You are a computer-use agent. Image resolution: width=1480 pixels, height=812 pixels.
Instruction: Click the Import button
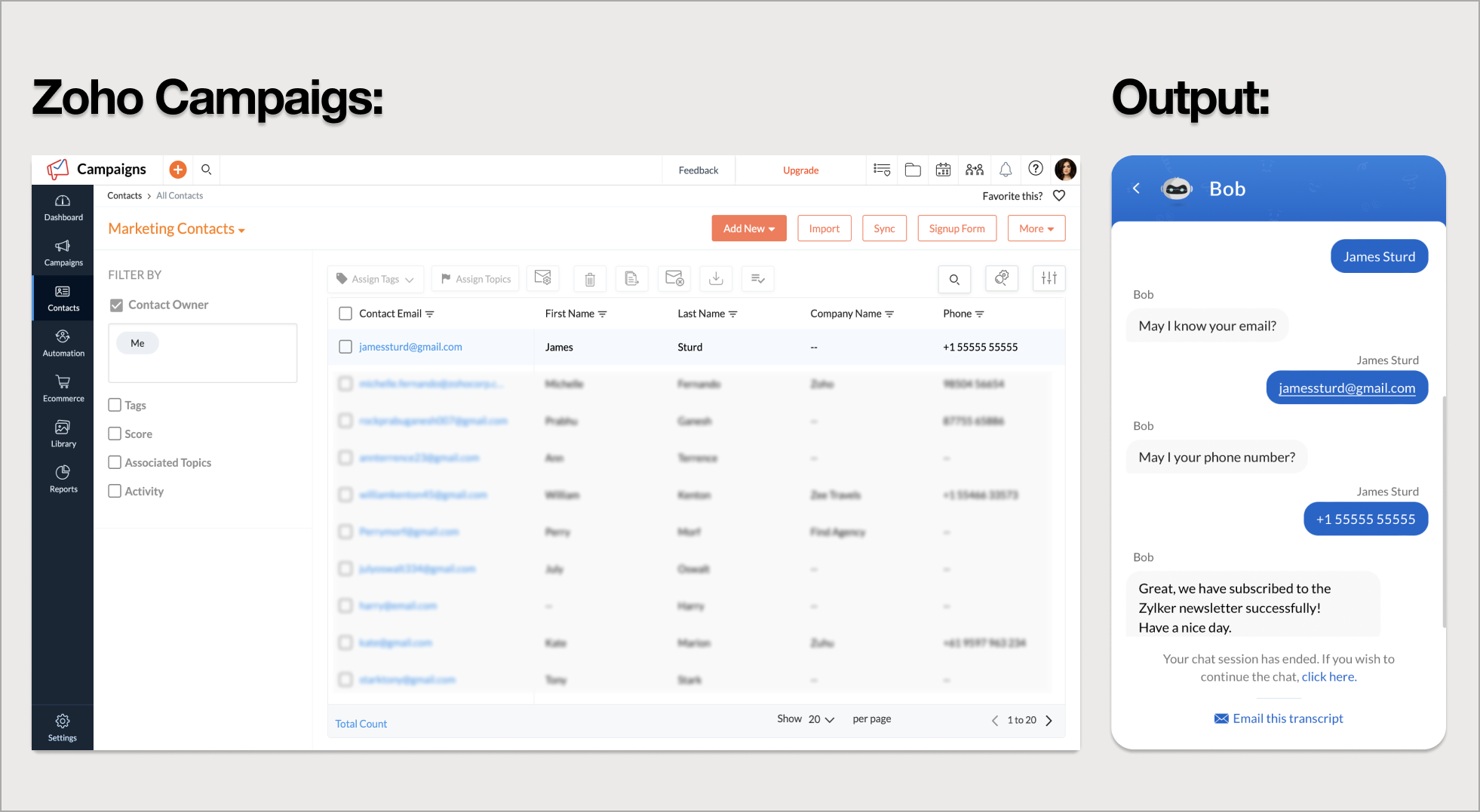[x=824, y=228]
